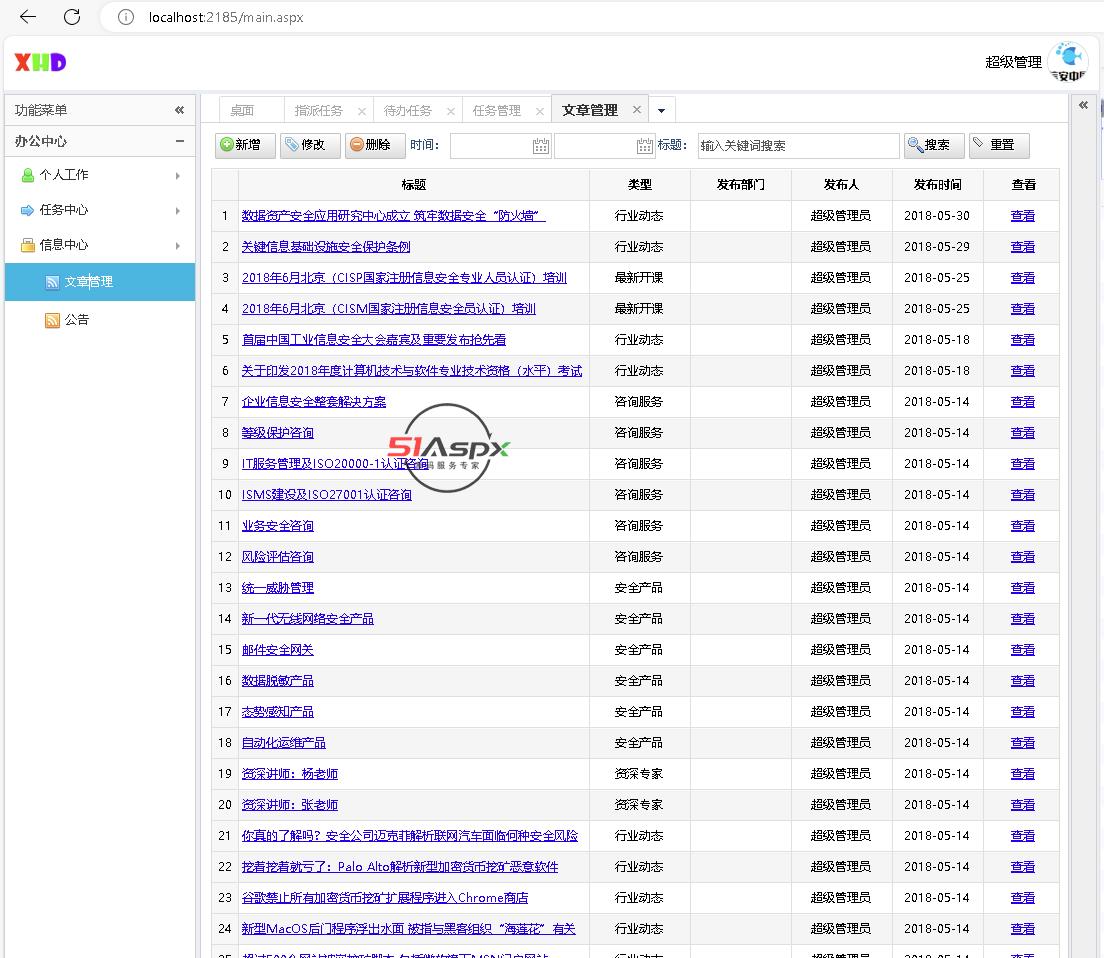The height and width of the screenshot is (958, 1104).
Task: Open article 关键信息基础设施安全保护条例
Action: 325,247
